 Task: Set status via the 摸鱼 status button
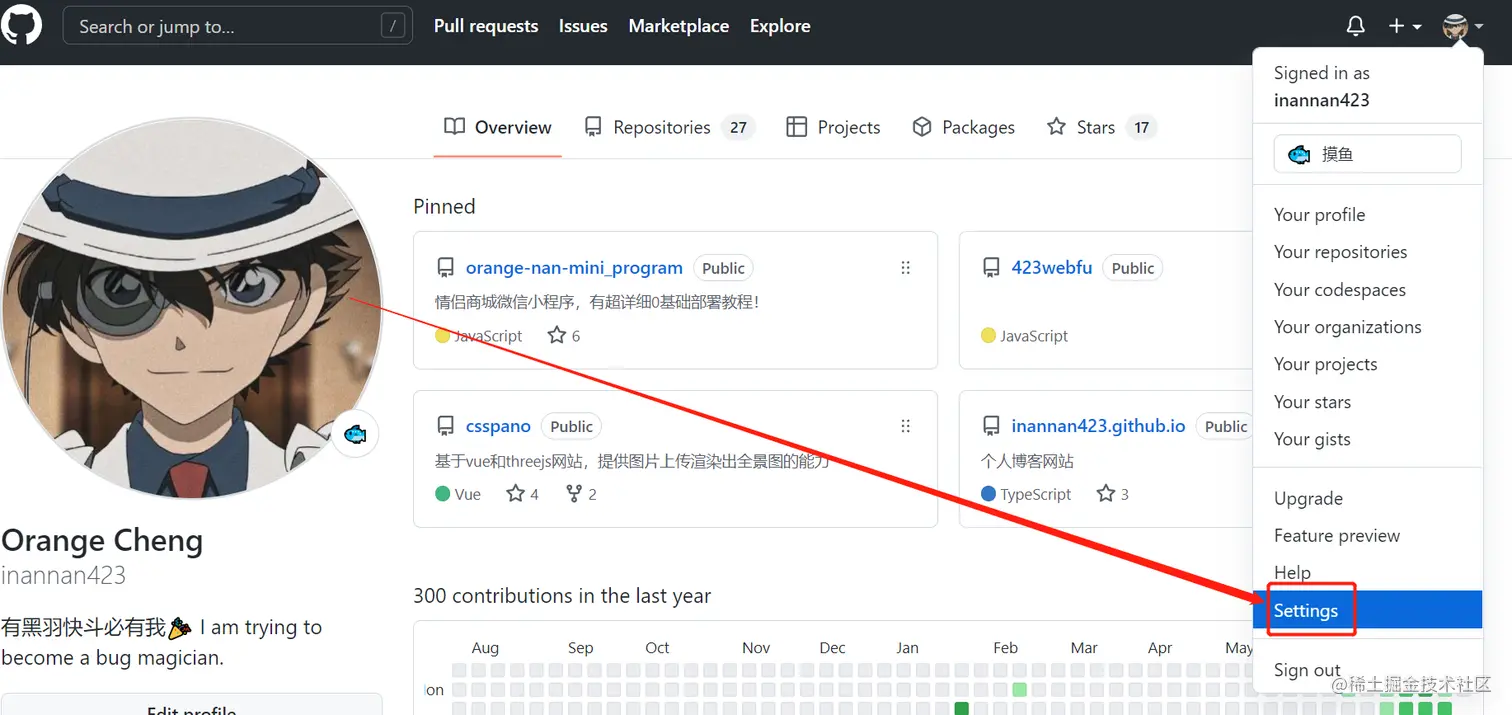(1367, 154)
